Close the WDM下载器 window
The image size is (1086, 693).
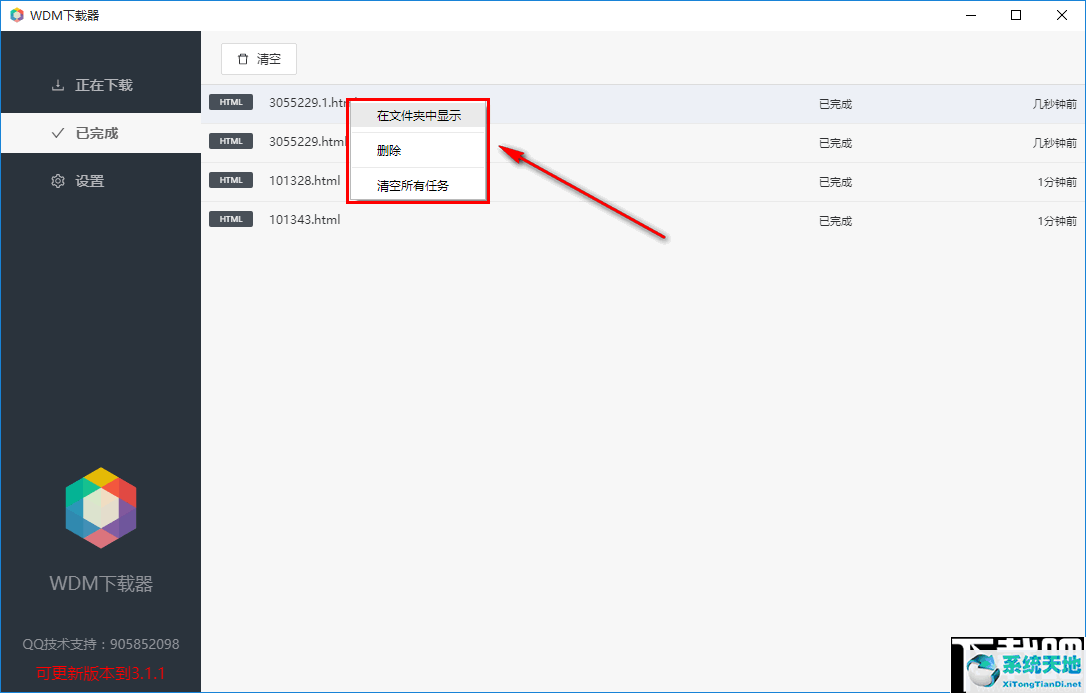point(1062,15)
